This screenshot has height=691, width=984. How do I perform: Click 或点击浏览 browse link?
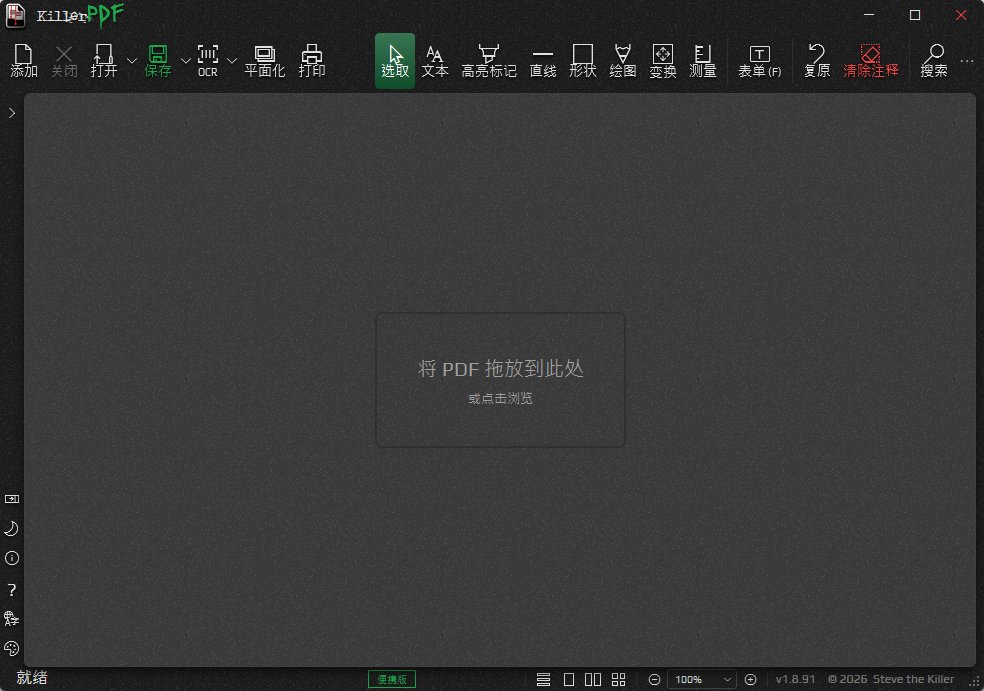500,399
